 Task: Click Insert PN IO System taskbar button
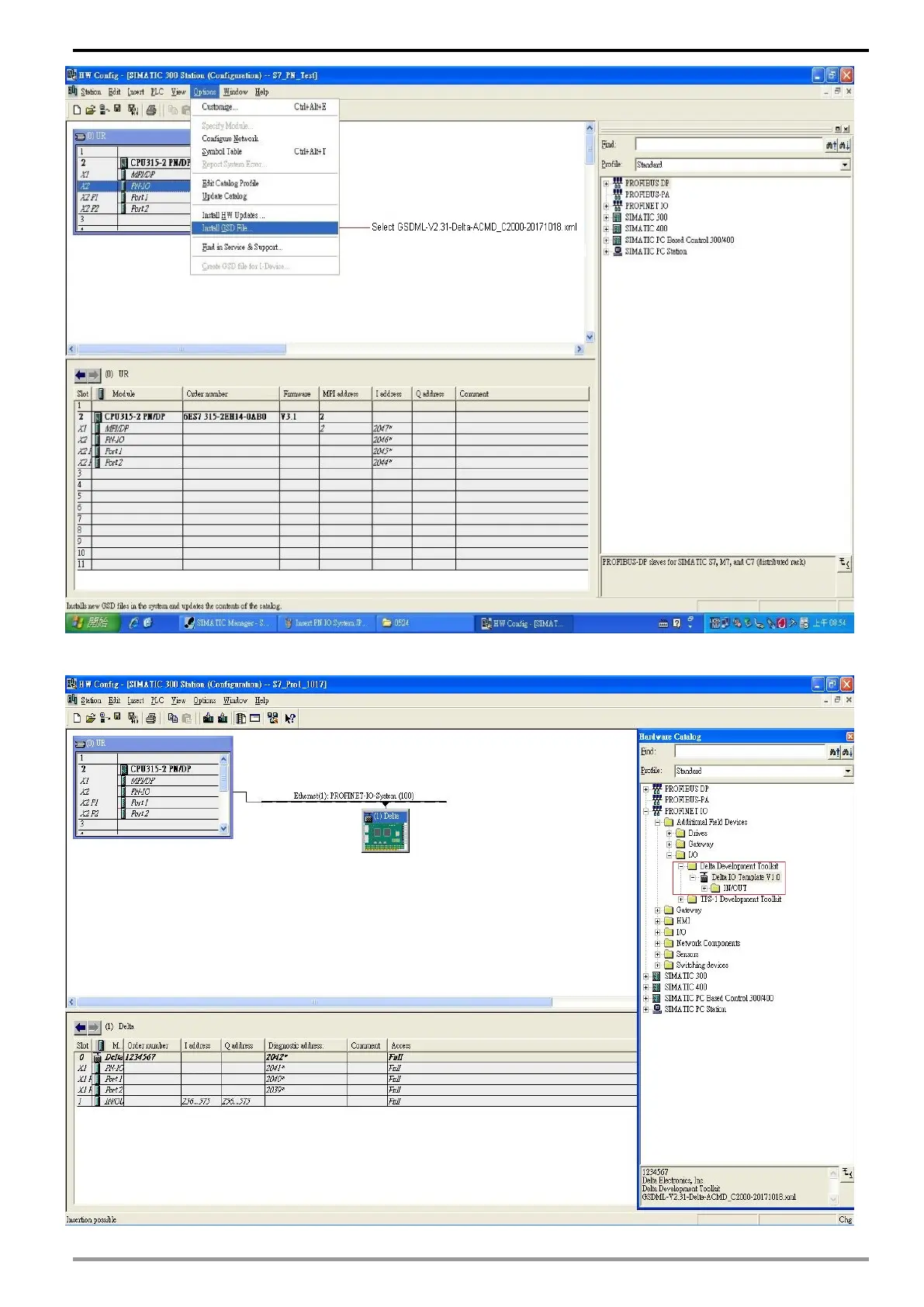(327, 623)
